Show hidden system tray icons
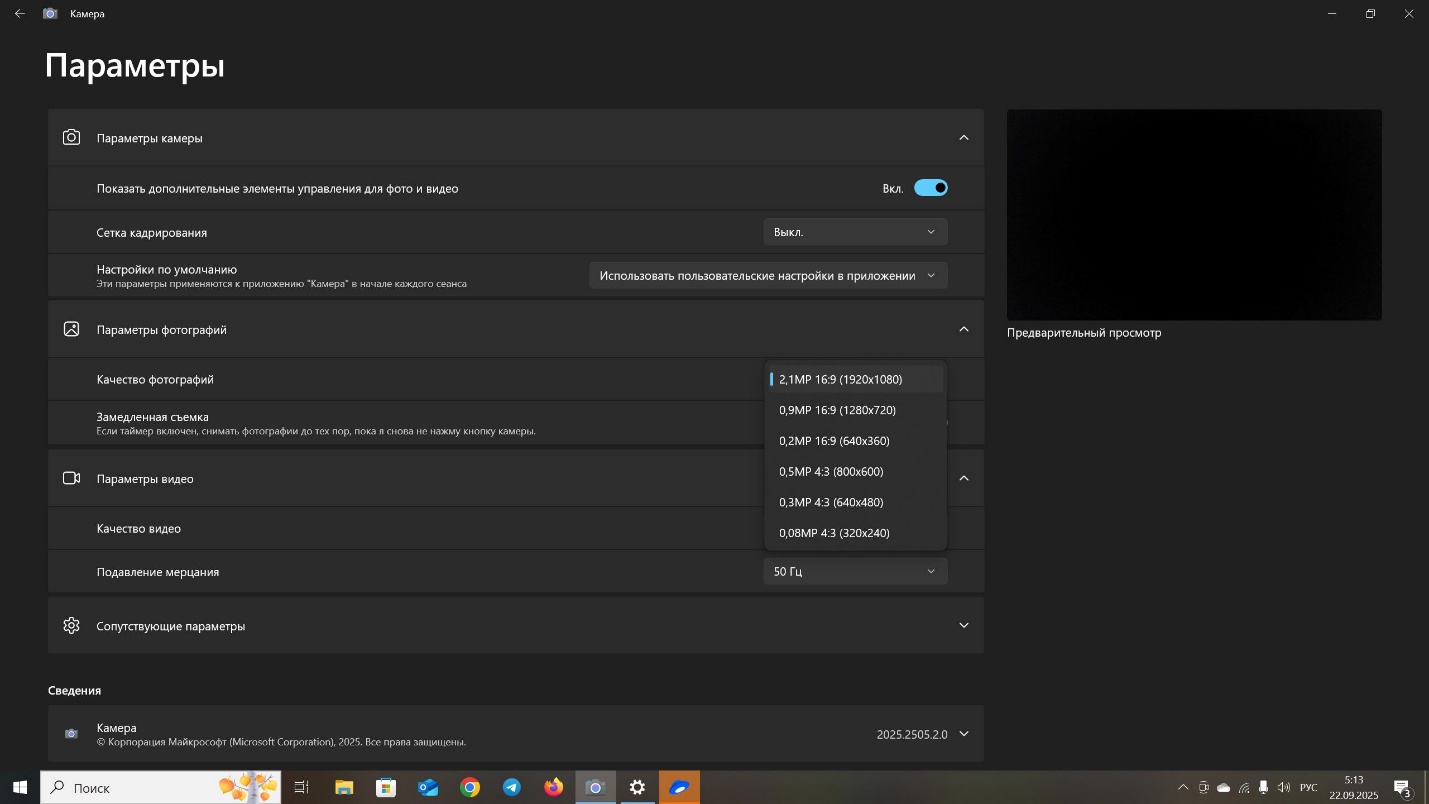 pyautogui.click(x=1184, y=788)
